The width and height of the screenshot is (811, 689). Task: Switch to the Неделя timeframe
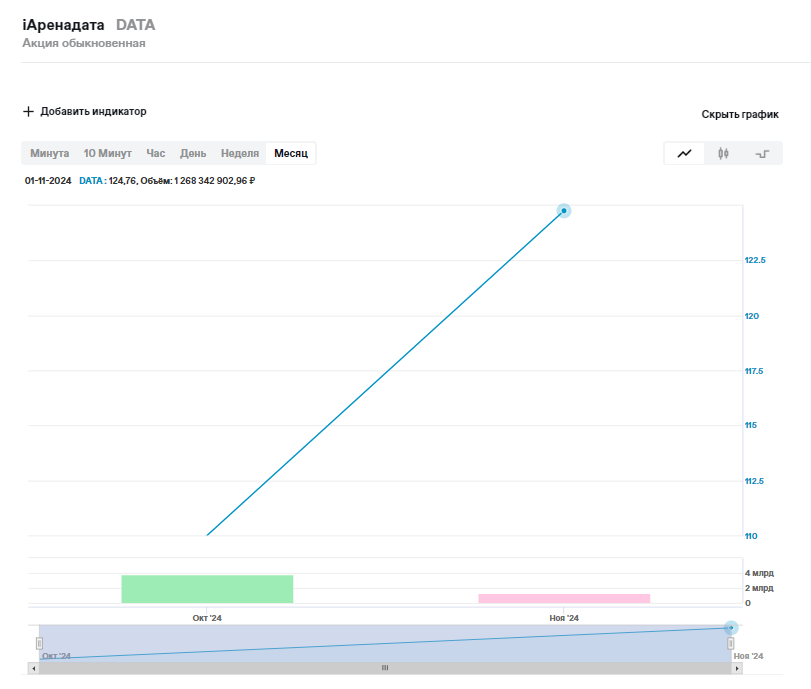(x=240, y=154)
